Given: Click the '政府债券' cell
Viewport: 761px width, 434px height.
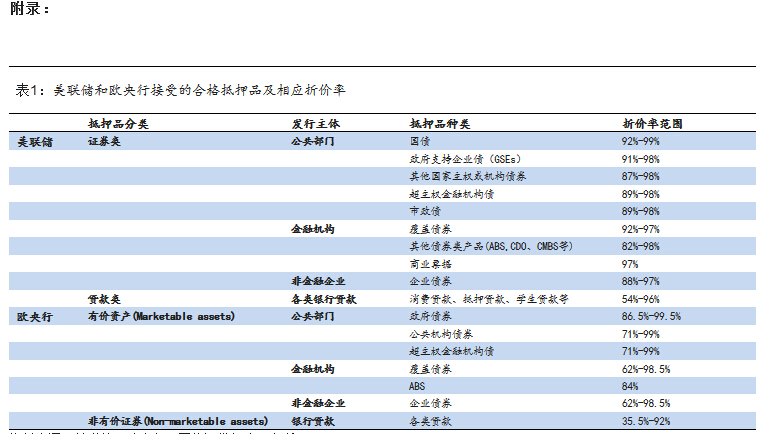Looking at the screenshot, I should (430, 316).
